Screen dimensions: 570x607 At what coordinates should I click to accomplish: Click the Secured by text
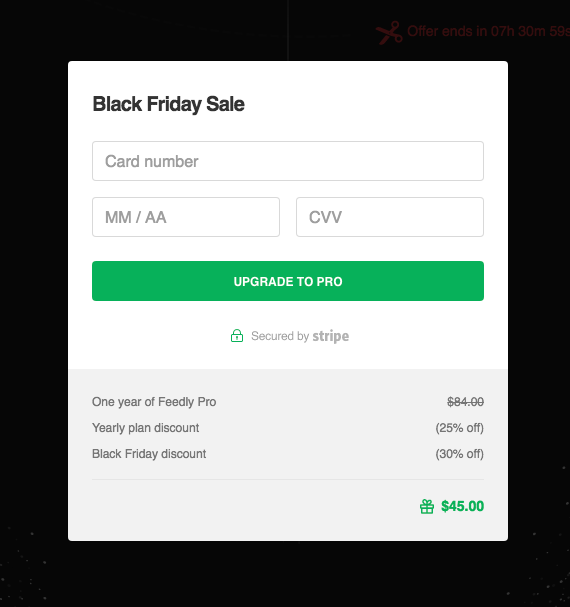tap(280, 336)
